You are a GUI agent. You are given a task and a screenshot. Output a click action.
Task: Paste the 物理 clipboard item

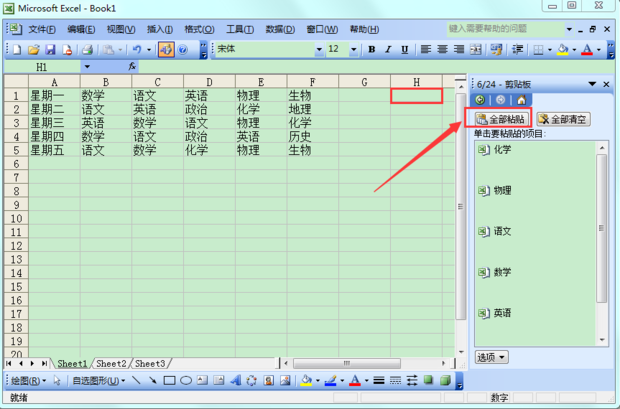pos(536,191)
